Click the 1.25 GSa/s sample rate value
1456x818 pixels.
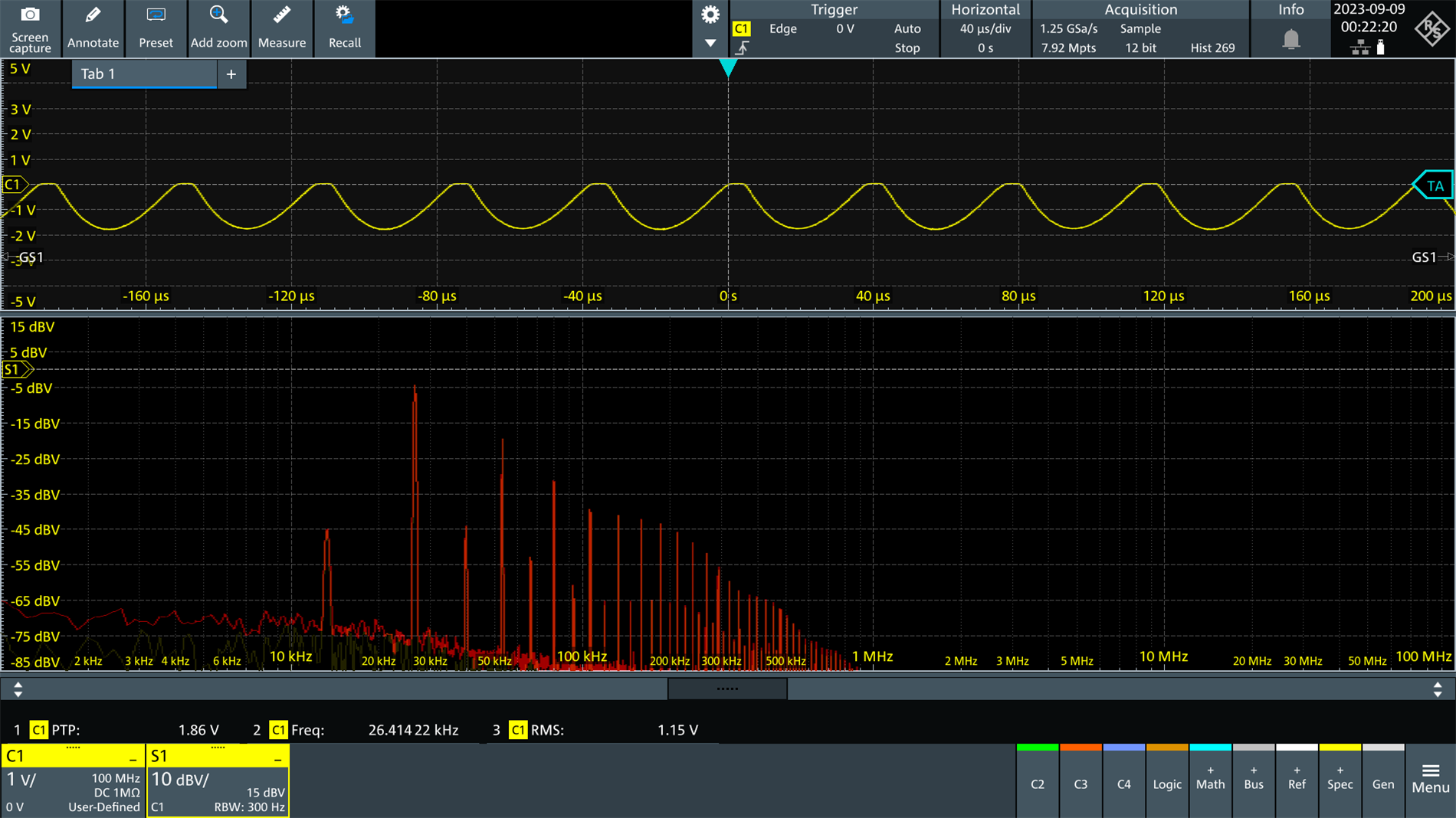click(1068, 28)
